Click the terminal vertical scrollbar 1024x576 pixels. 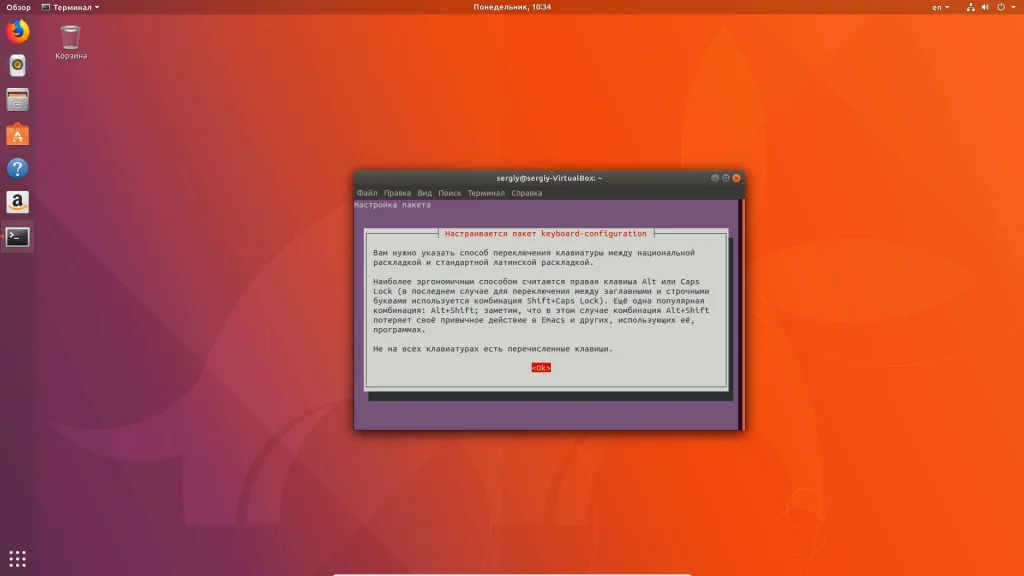coord(741,314)
